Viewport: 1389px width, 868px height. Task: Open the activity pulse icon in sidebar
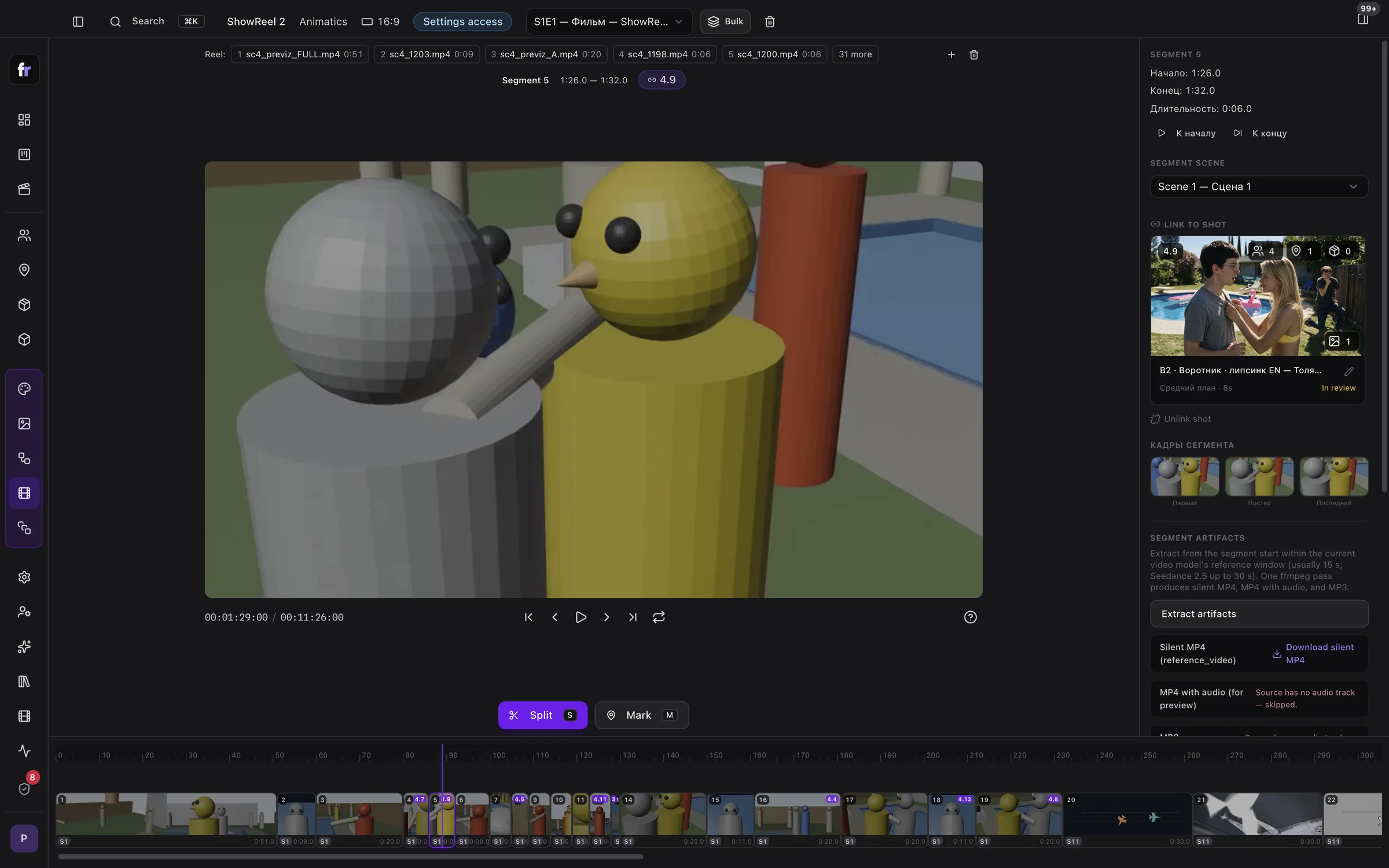coord(24,751)
